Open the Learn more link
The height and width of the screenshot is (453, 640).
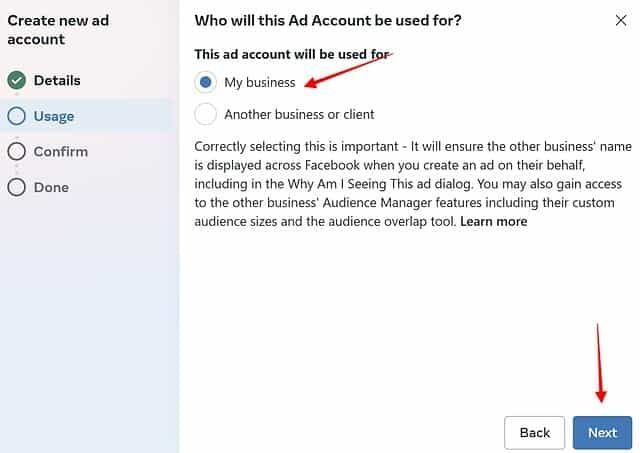pos(493,222)
